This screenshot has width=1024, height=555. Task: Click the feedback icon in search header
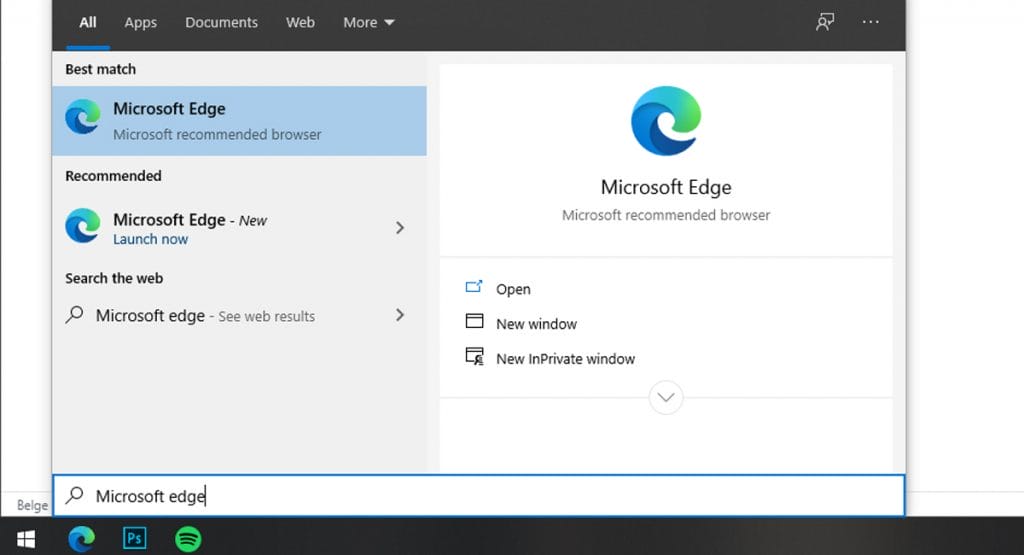[x=825, y=23]
